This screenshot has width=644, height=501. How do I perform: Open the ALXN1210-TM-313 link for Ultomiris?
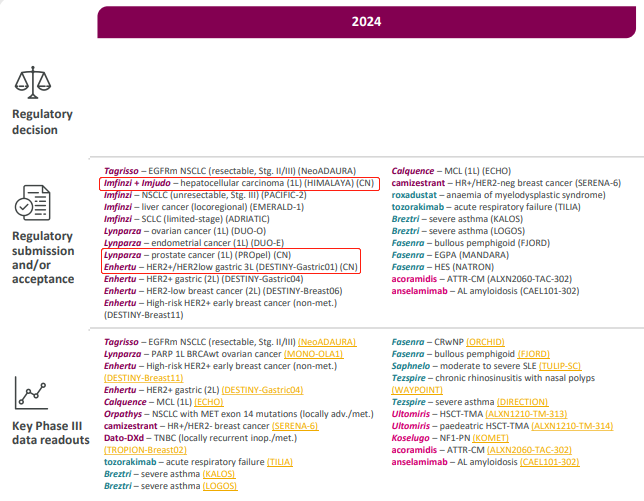526,414
